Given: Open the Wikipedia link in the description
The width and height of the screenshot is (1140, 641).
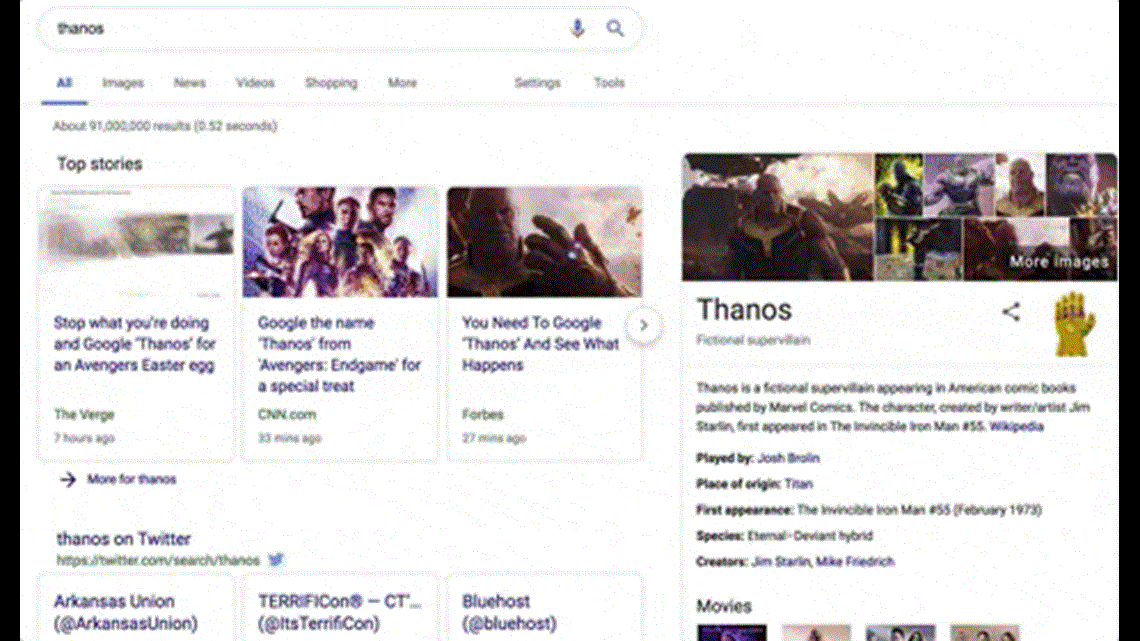Looking at the screenshot, I should coord(1016,427).
